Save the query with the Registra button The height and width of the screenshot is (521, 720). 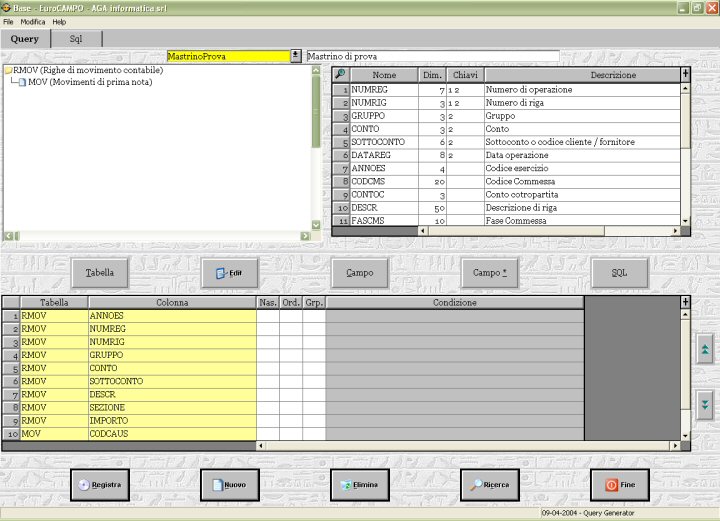(x=99, y=485)
